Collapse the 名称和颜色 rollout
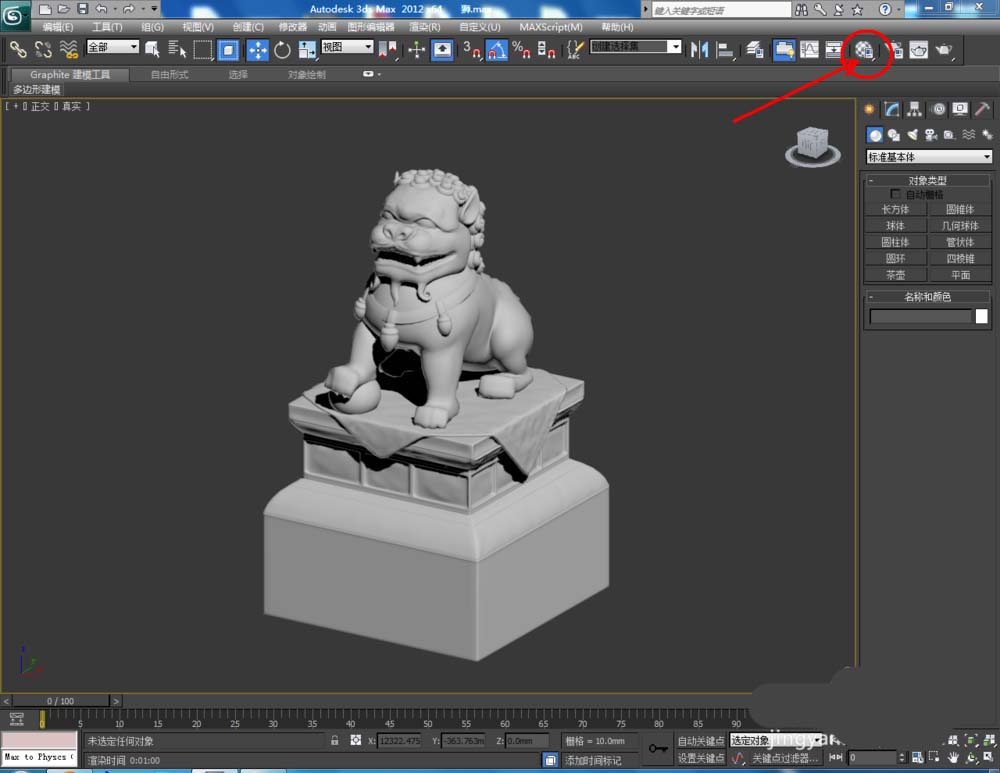 [x=927, y=297]
